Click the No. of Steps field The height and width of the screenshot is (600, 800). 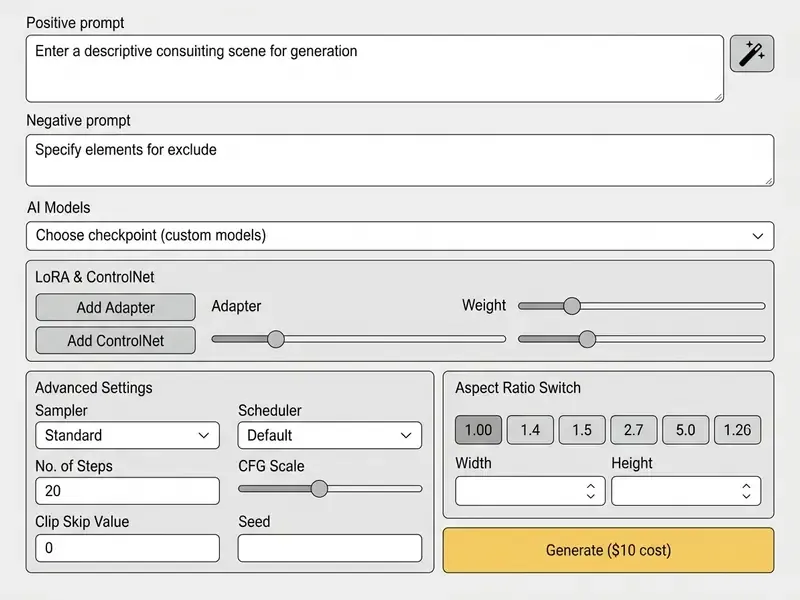click(128, 491)
